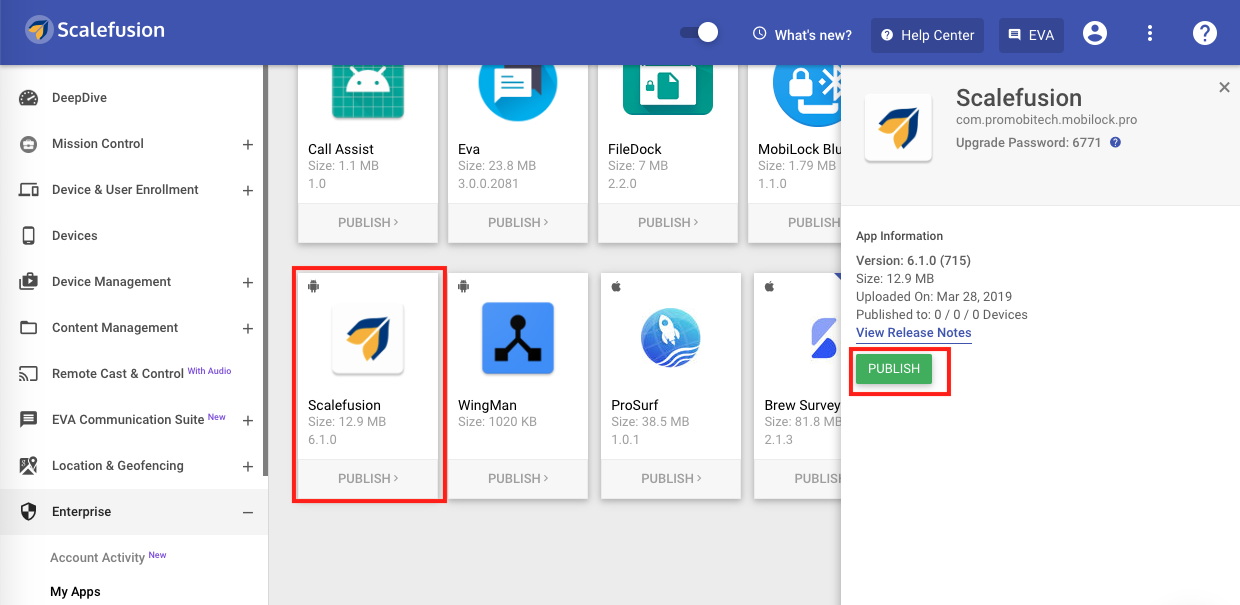Click Scalefusion app icon in details panel

898,128
